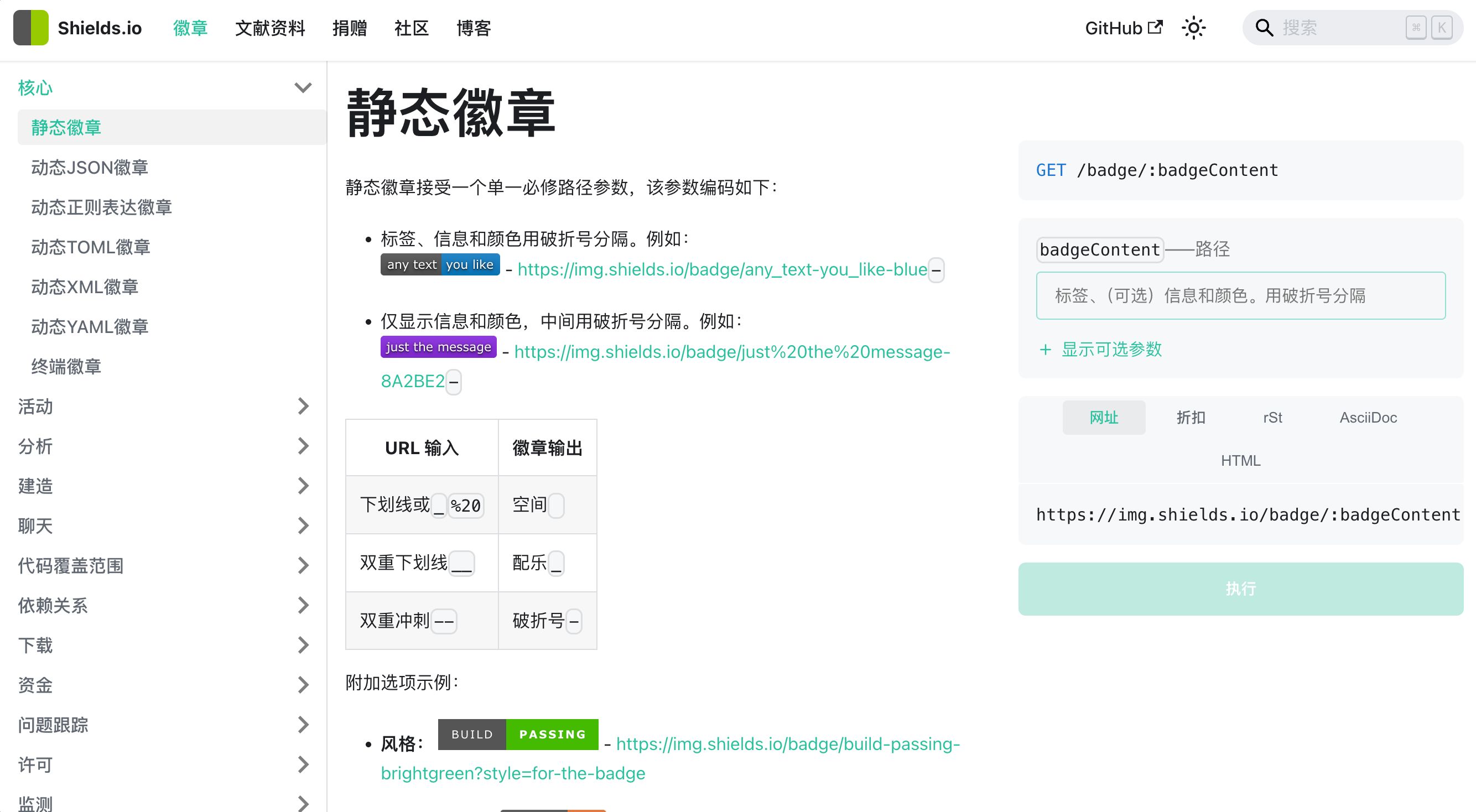The image size is (1476, 812).
Task: Expand the 活动 category chevron
Action: click(303, 407)
